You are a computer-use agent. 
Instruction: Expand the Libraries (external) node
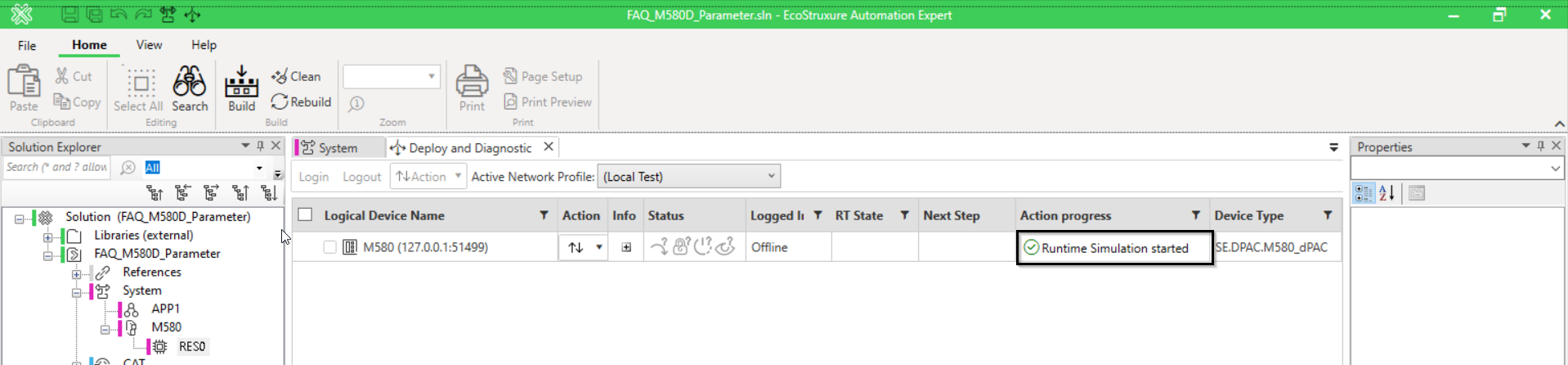coord(47,237)
